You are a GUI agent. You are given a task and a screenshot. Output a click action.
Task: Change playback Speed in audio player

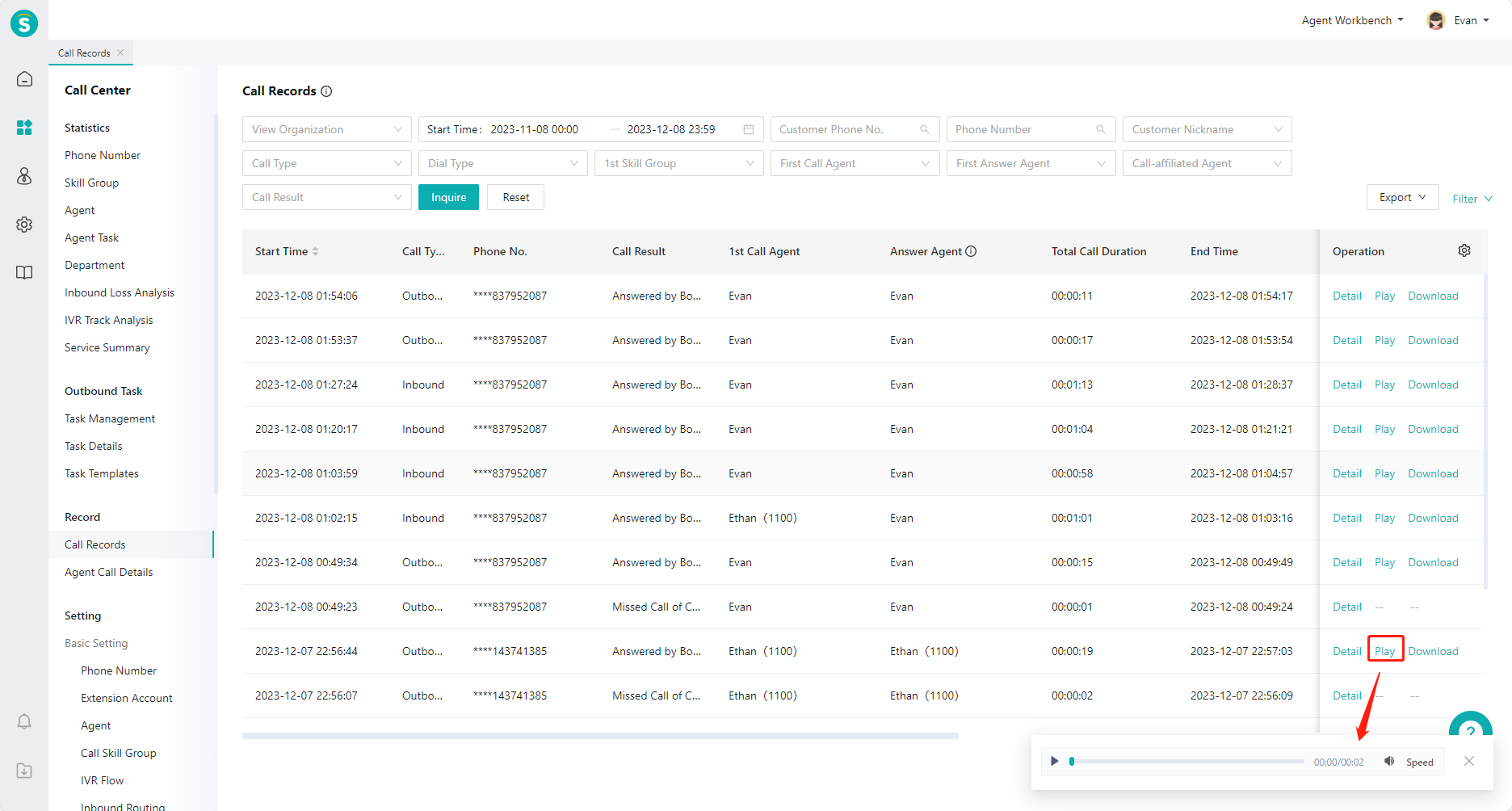(1419, 762)
